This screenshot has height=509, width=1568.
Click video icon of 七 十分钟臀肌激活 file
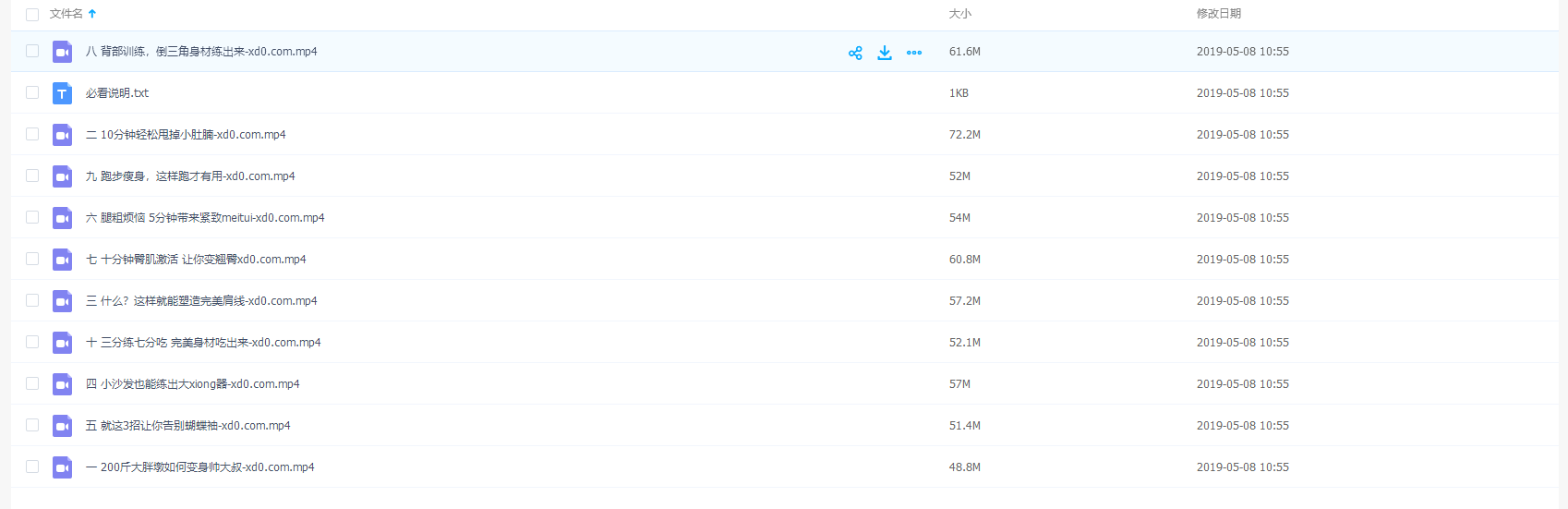pos(62,260)
